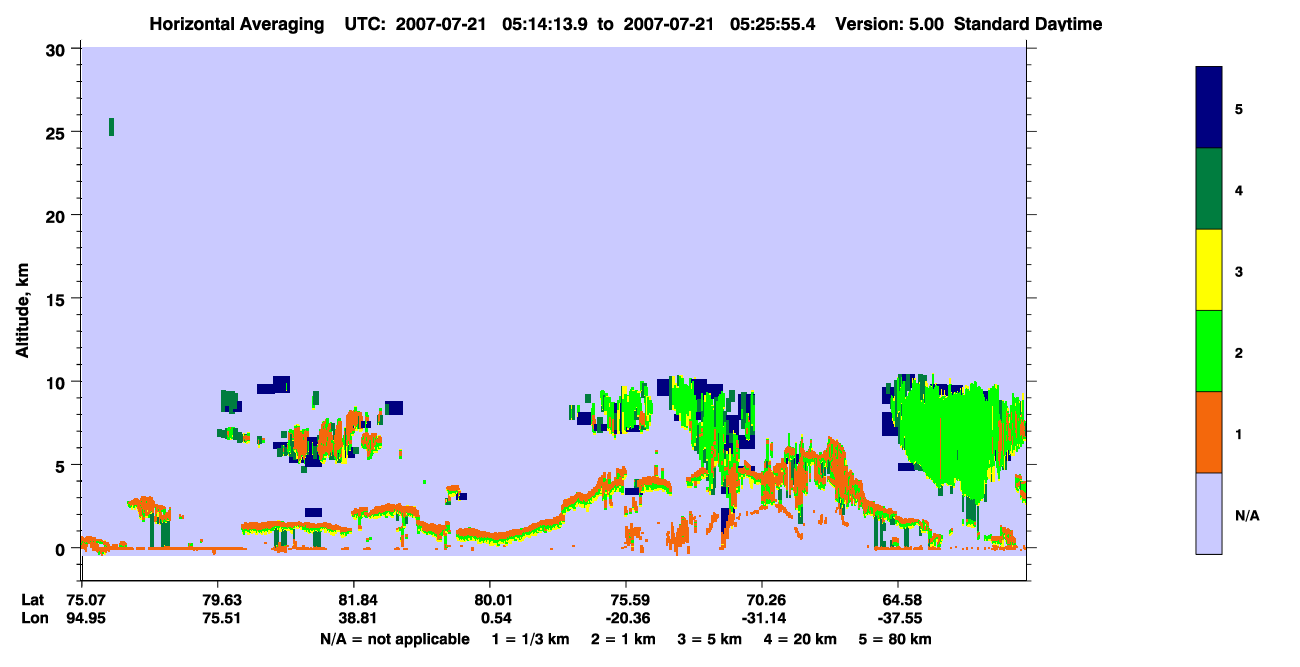Click the y-axis tick label 20

tap(58, 215)
